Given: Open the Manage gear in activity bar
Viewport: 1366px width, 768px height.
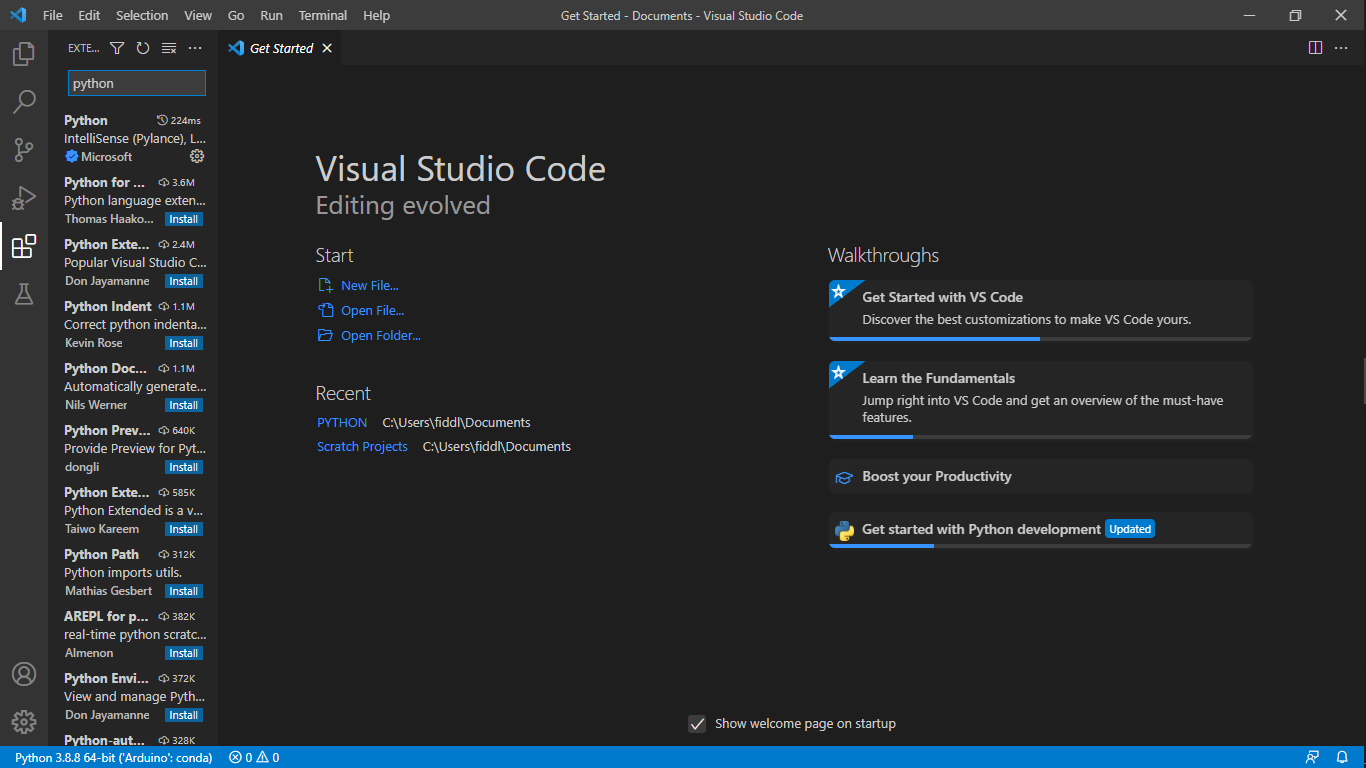Looking at the screenshot, I should 24,722.
